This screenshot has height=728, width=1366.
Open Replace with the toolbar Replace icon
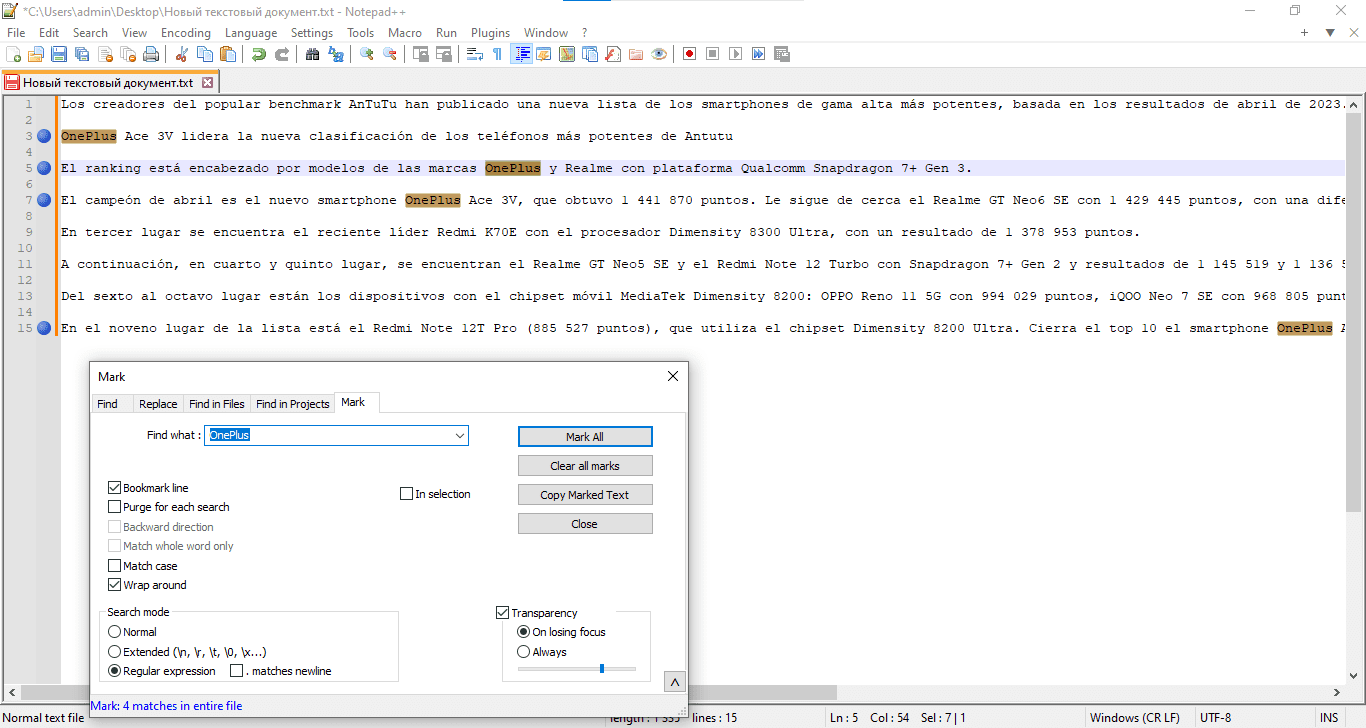click(335, 54)
